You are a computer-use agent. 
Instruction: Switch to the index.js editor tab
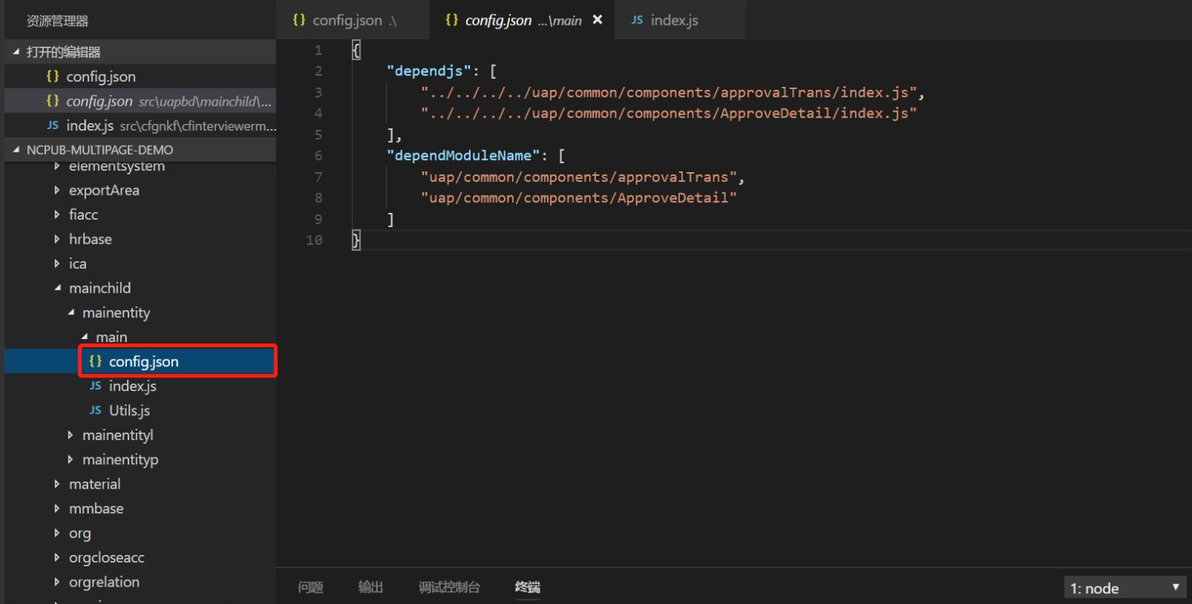[x=673, y=20]
